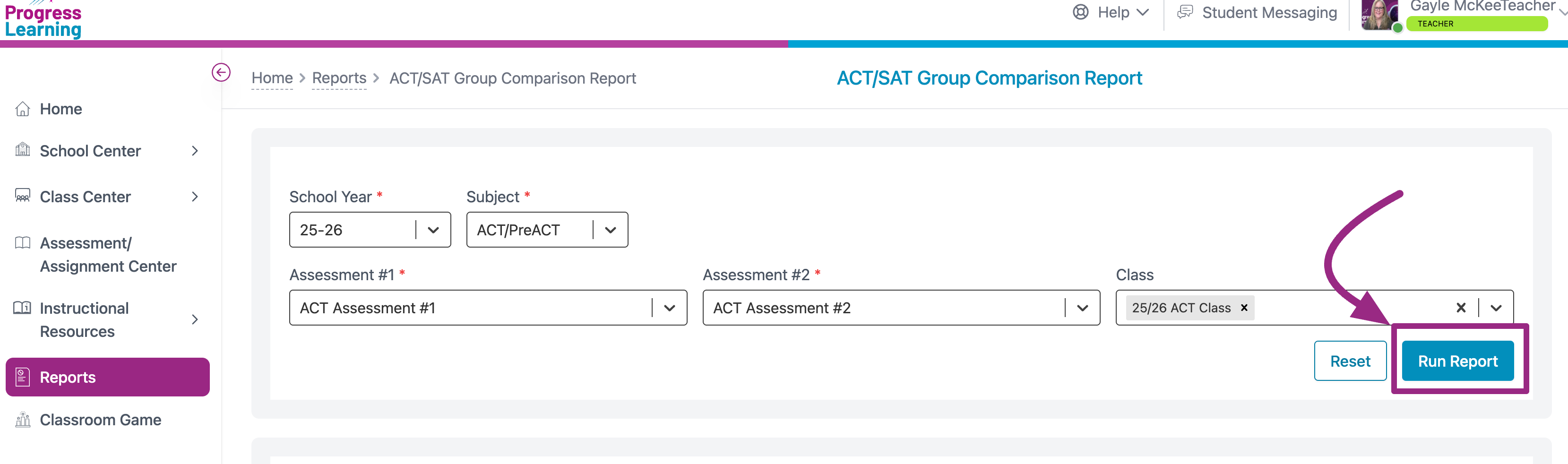Click the Help lifebuoy icon
Screen dimensions: 1568x464
(1080, 12)
